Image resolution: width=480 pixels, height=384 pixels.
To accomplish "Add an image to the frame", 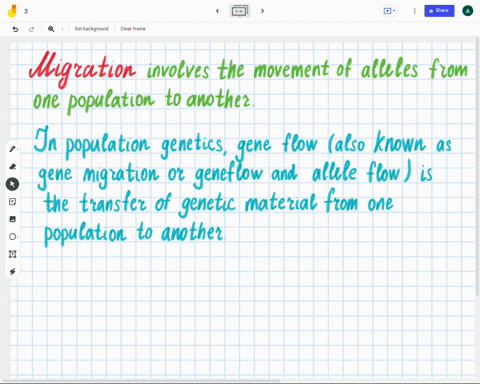I will coord(13,219).
